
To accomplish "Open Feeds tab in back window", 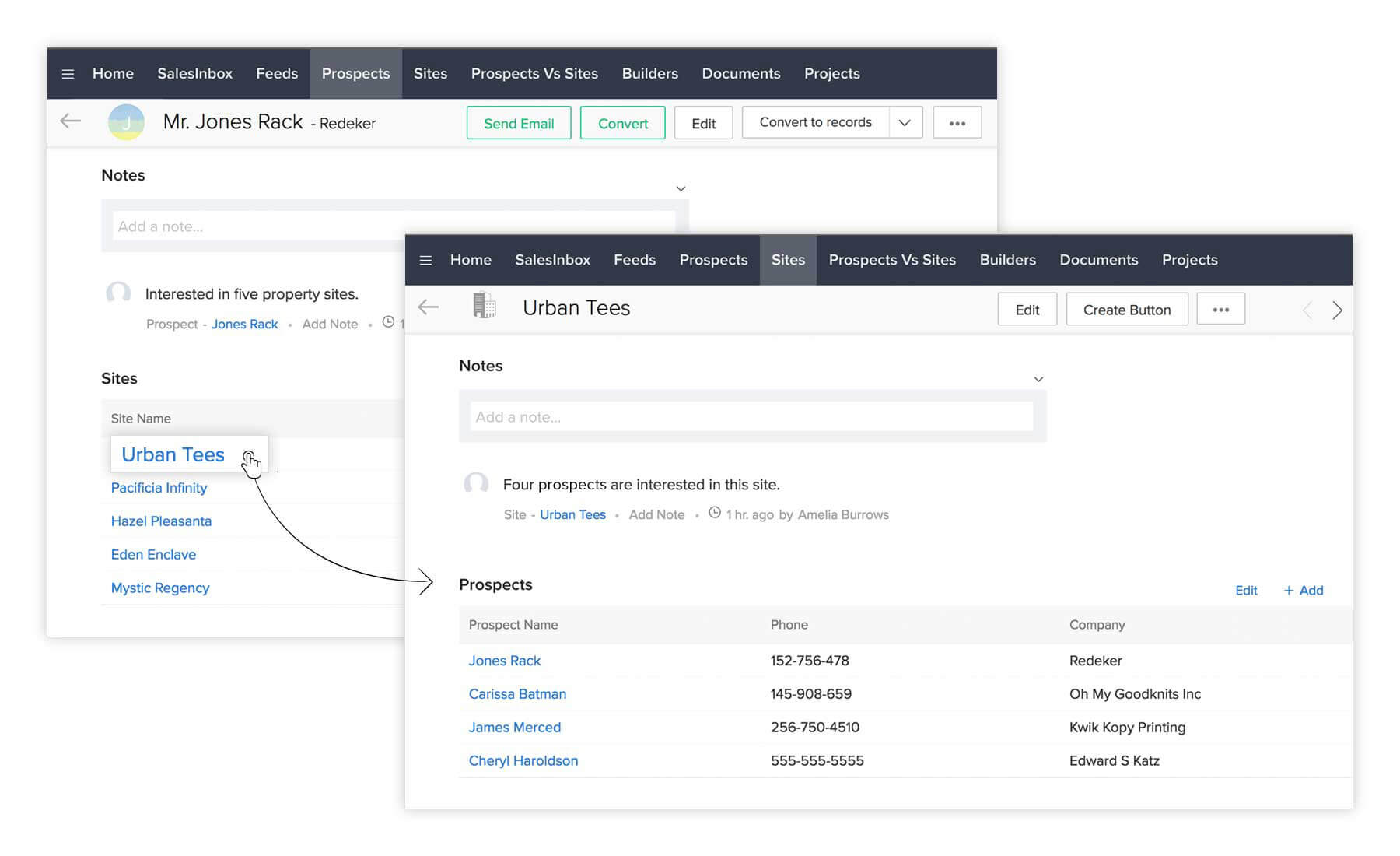I will pyautogui.click(x=277, y=73).
